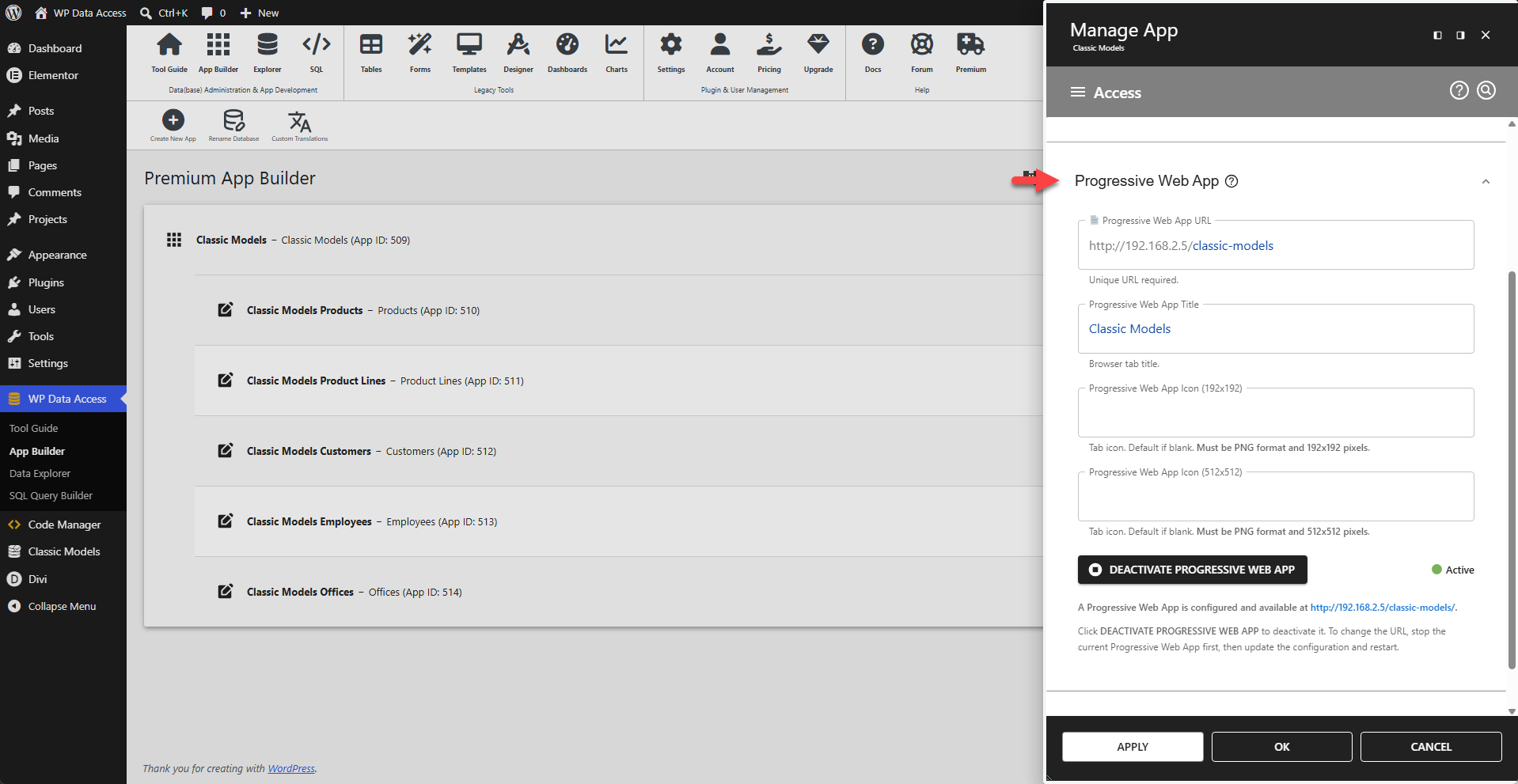
Task: Click the CANCEL button
Action: tap(1431, 747)
